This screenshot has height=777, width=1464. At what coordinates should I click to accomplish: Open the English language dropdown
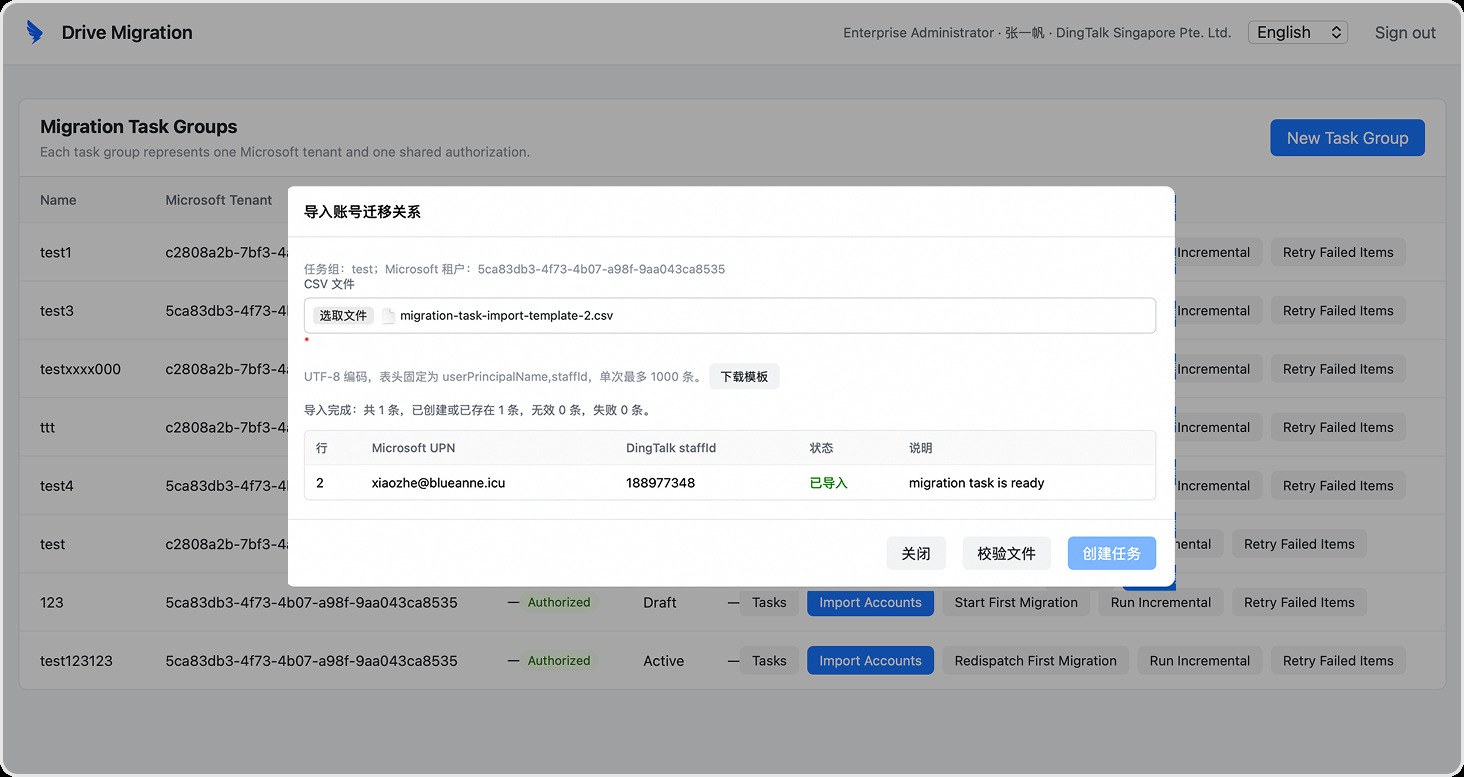point(1297,32)
